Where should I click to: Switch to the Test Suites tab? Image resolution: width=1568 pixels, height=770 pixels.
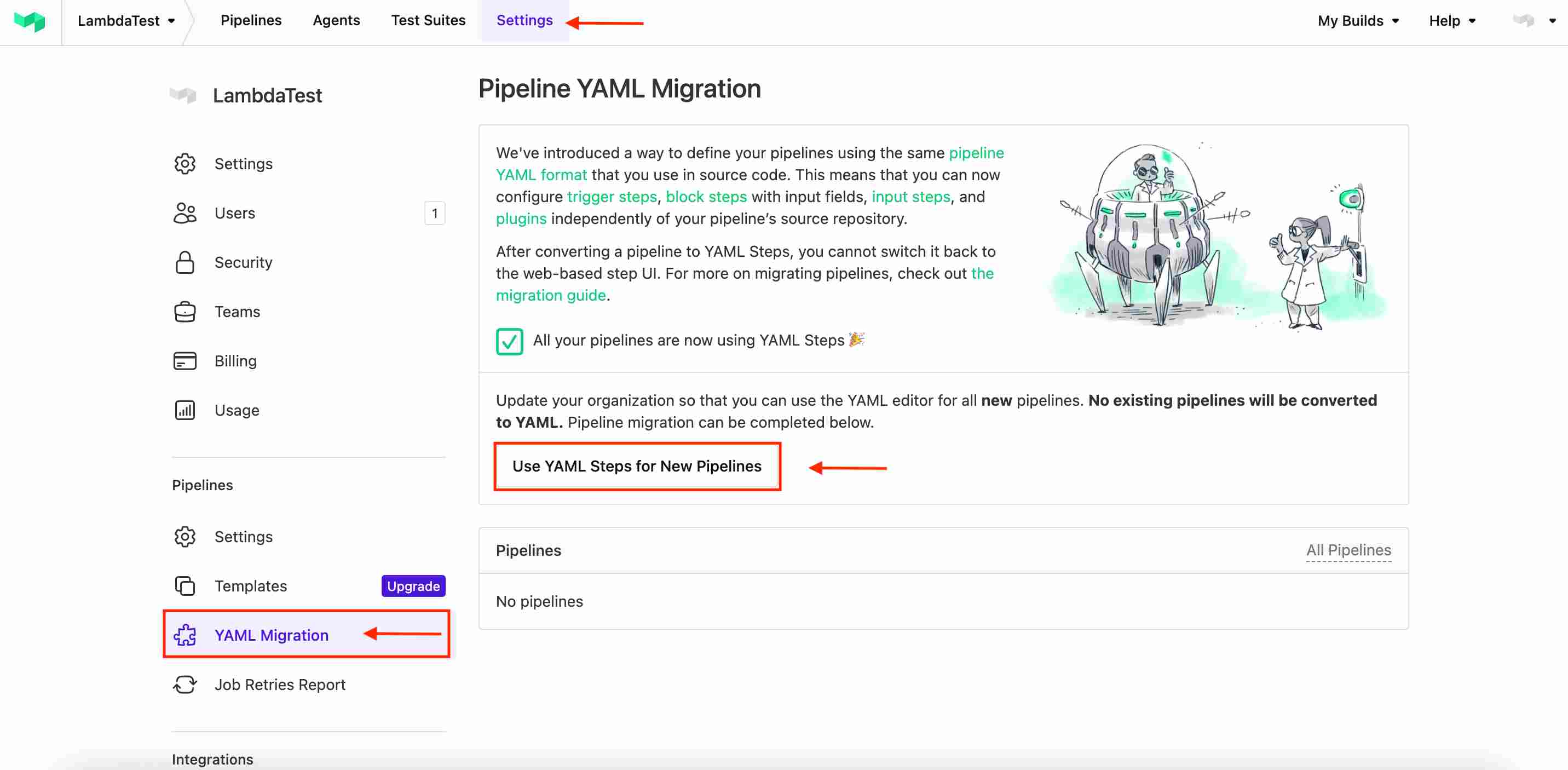click(x=428, y=21)
